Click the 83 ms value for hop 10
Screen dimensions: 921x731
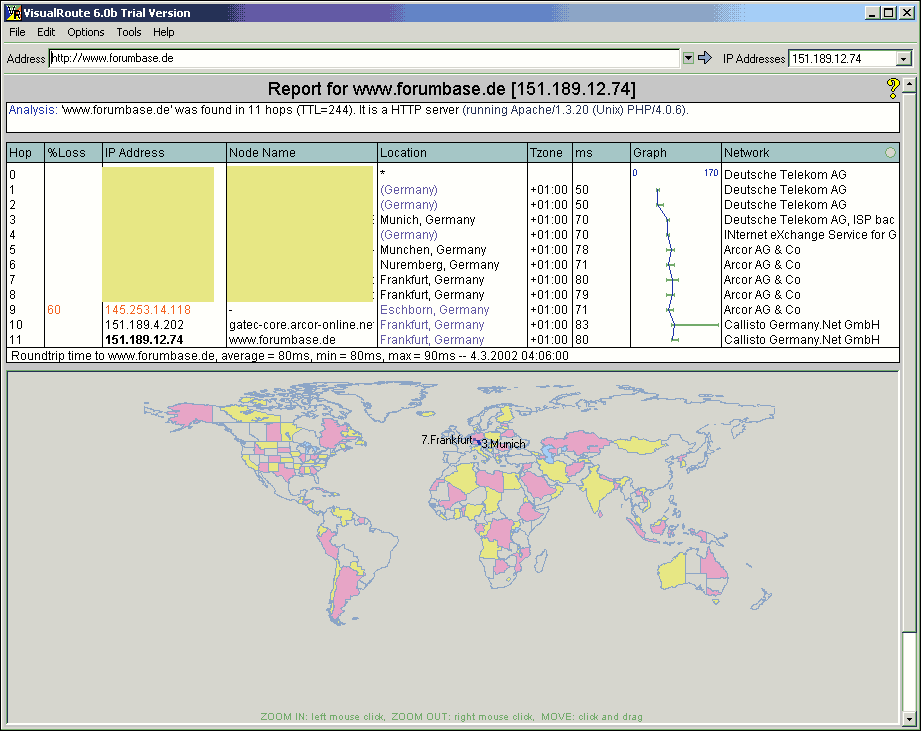(x=582, y=325)
